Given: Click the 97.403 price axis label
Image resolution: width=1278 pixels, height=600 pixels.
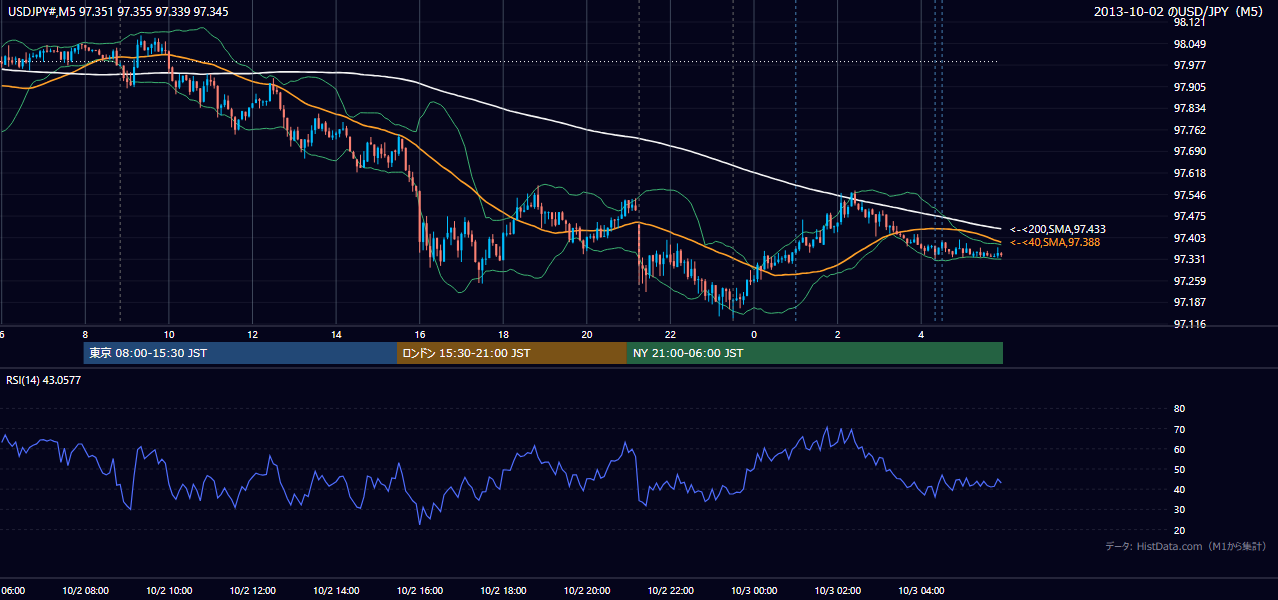Looking at the screenshot, I should (x=1189, y=238).
